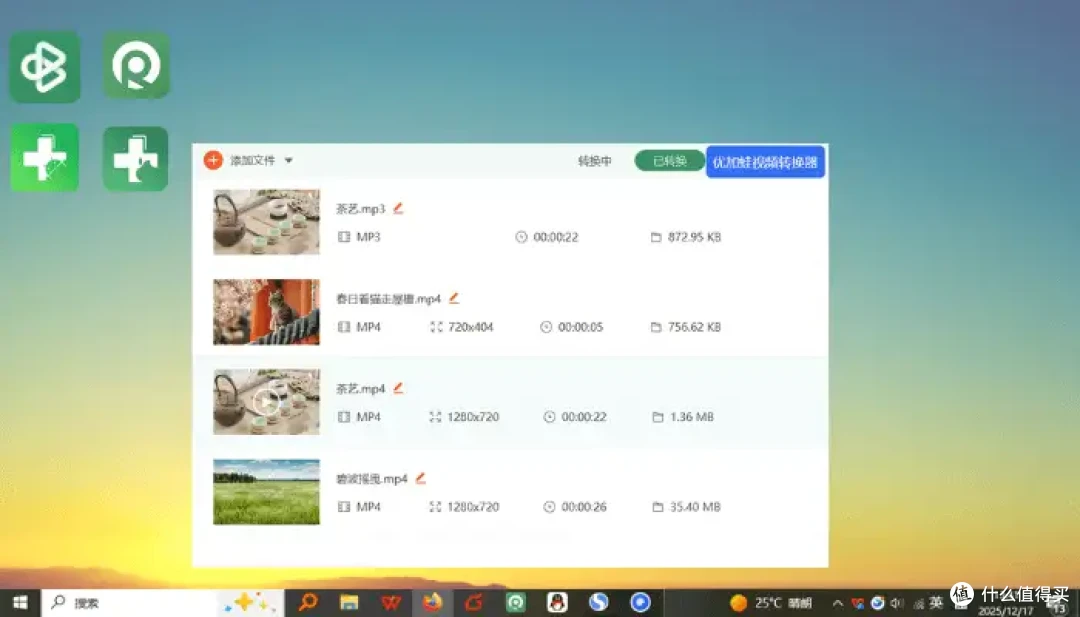Click the MP3 format label

368,237
